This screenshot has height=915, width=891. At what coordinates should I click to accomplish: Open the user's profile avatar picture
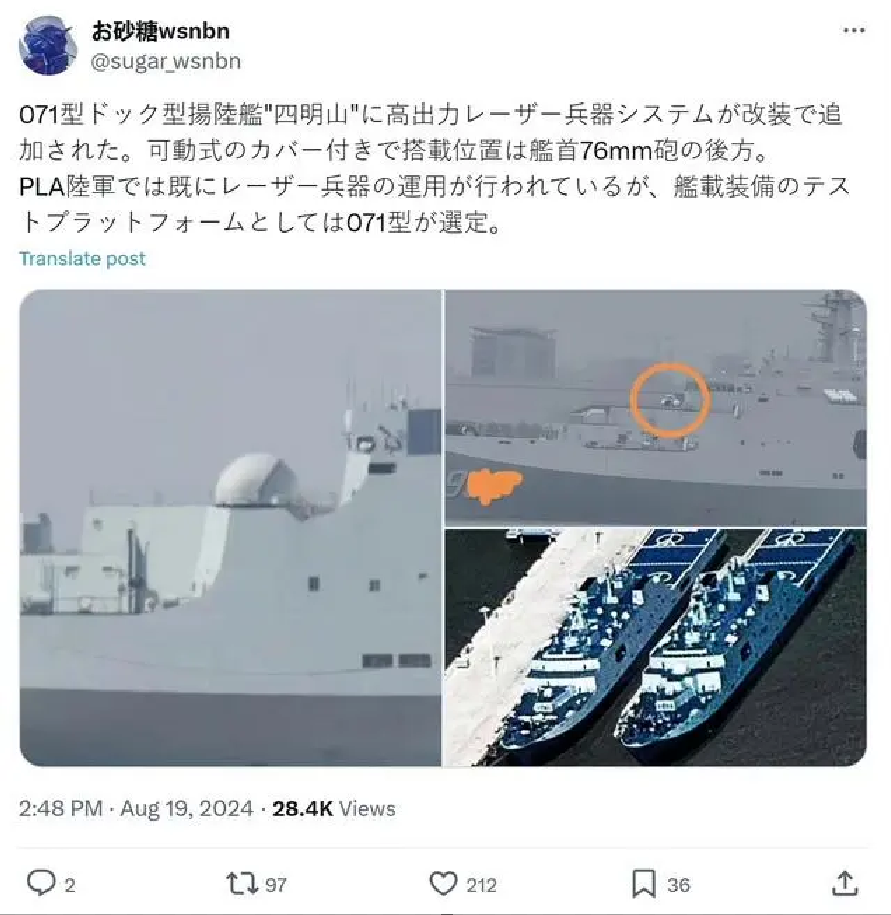pyautogui.click(x=48, y=46)
